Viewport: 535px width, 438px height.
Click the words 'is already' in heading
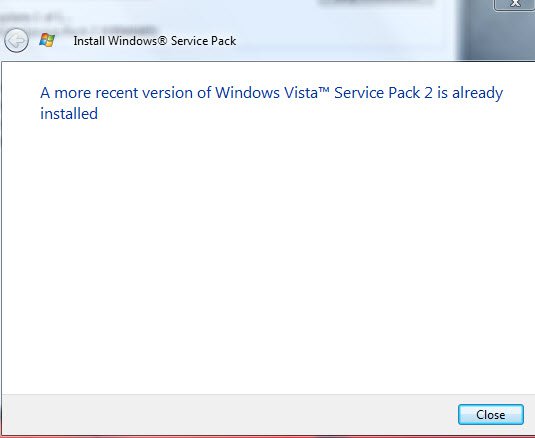tap(470, 93)
